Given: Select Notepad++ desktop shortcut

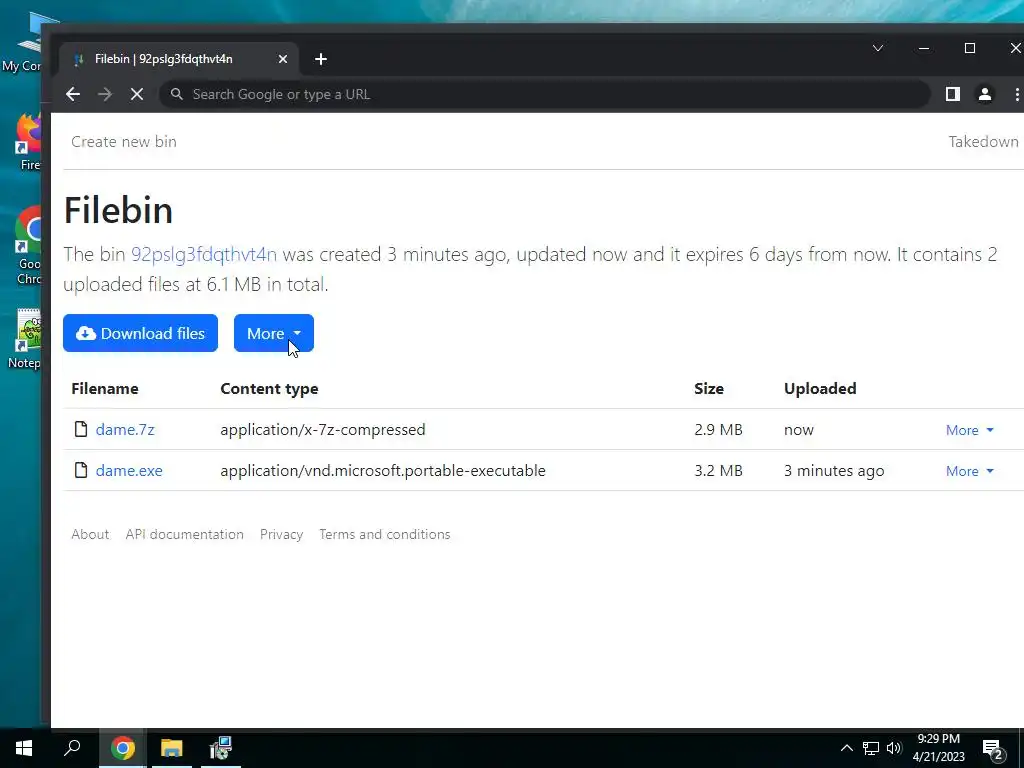Looking at the screenshot, I should (26, 339).
